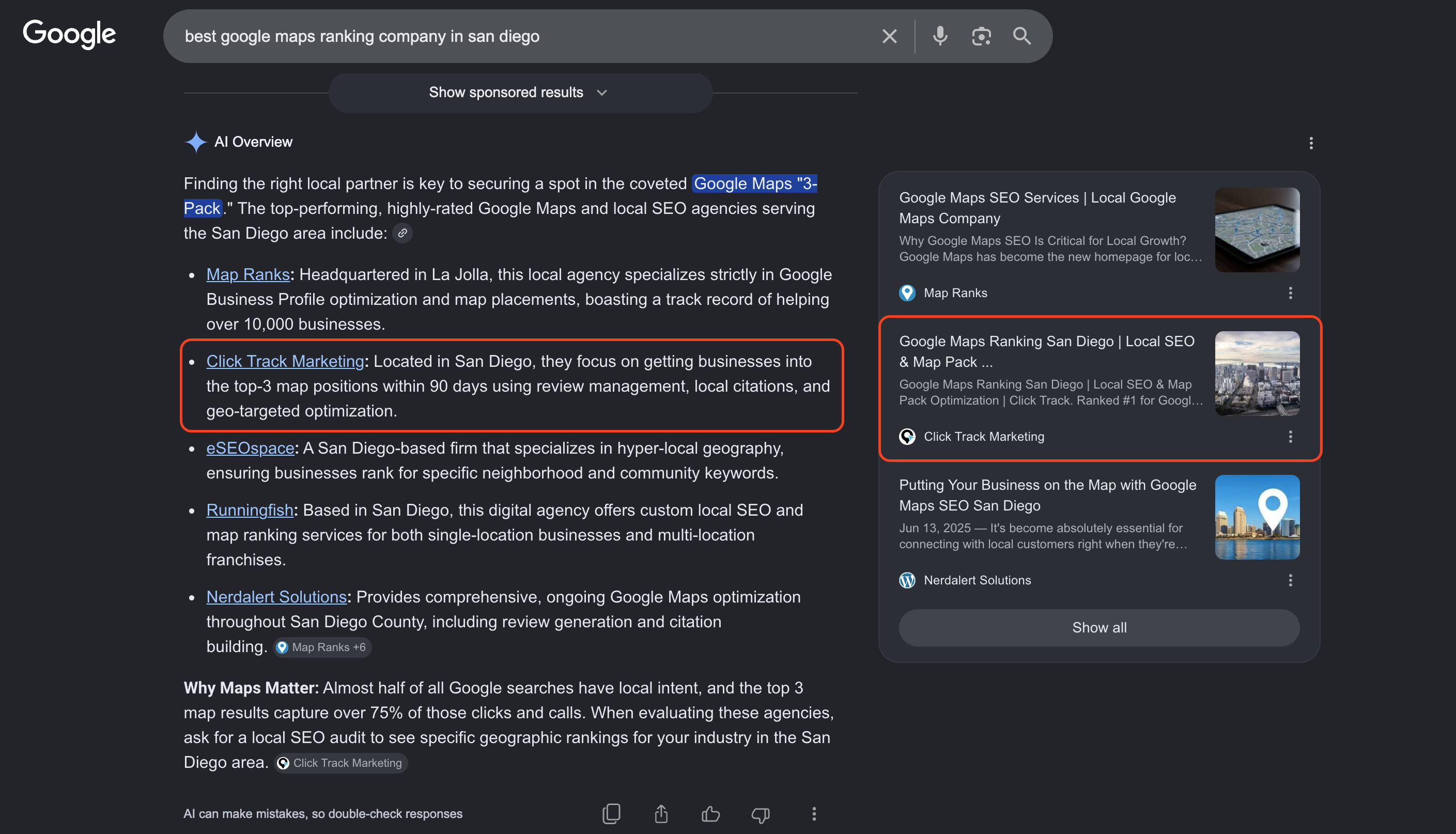Click the 'Map Ranks' source name text
This screenshot has height=834, width=1456.
click(955, 292)
